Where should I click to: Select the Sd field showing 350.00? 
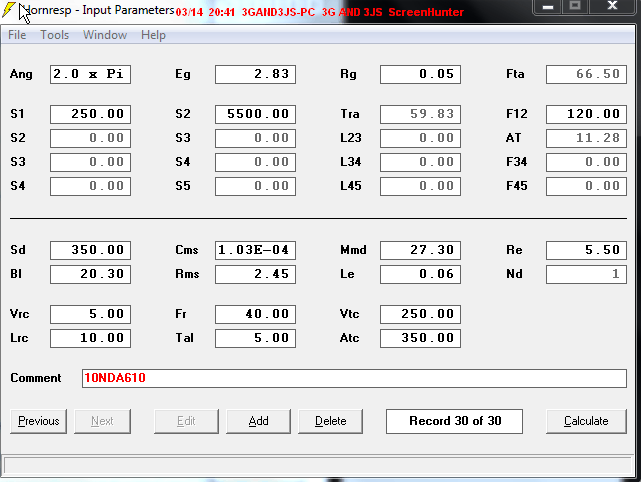tap(90, 250)
